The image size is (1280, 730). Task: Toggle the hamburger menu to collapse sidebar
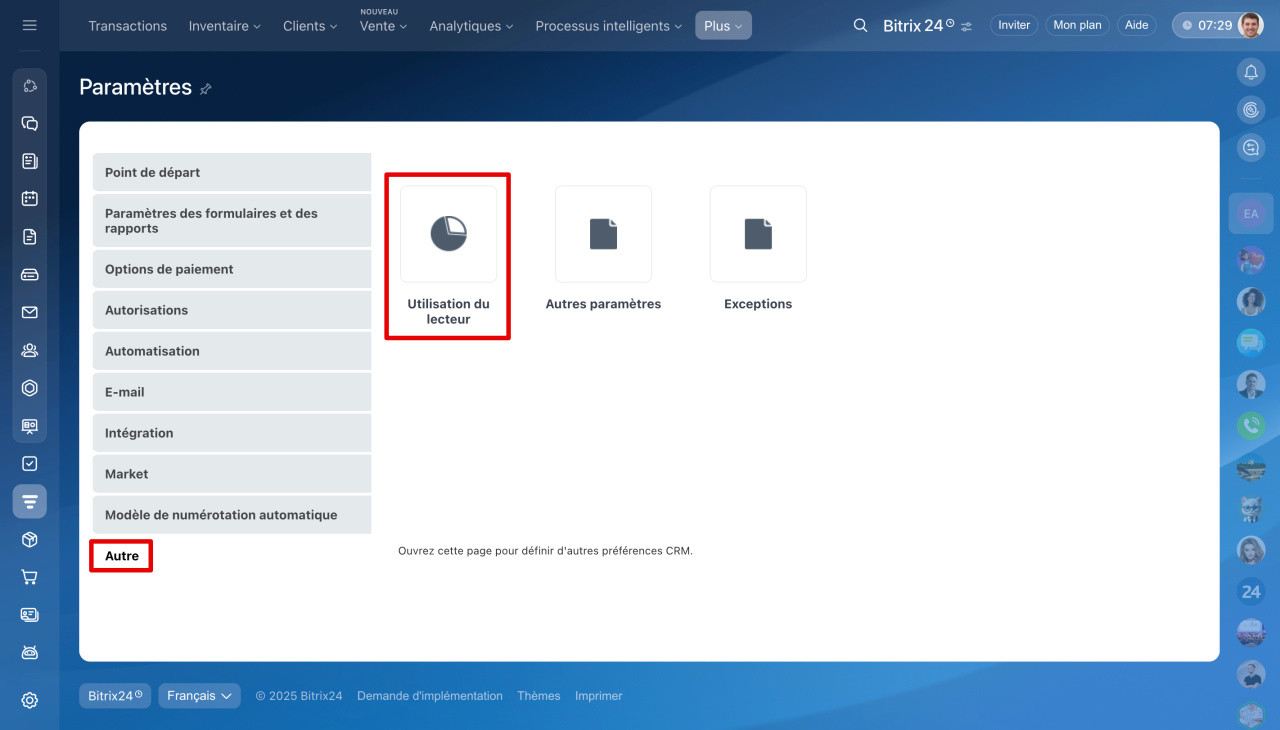(x=30, y=25)
